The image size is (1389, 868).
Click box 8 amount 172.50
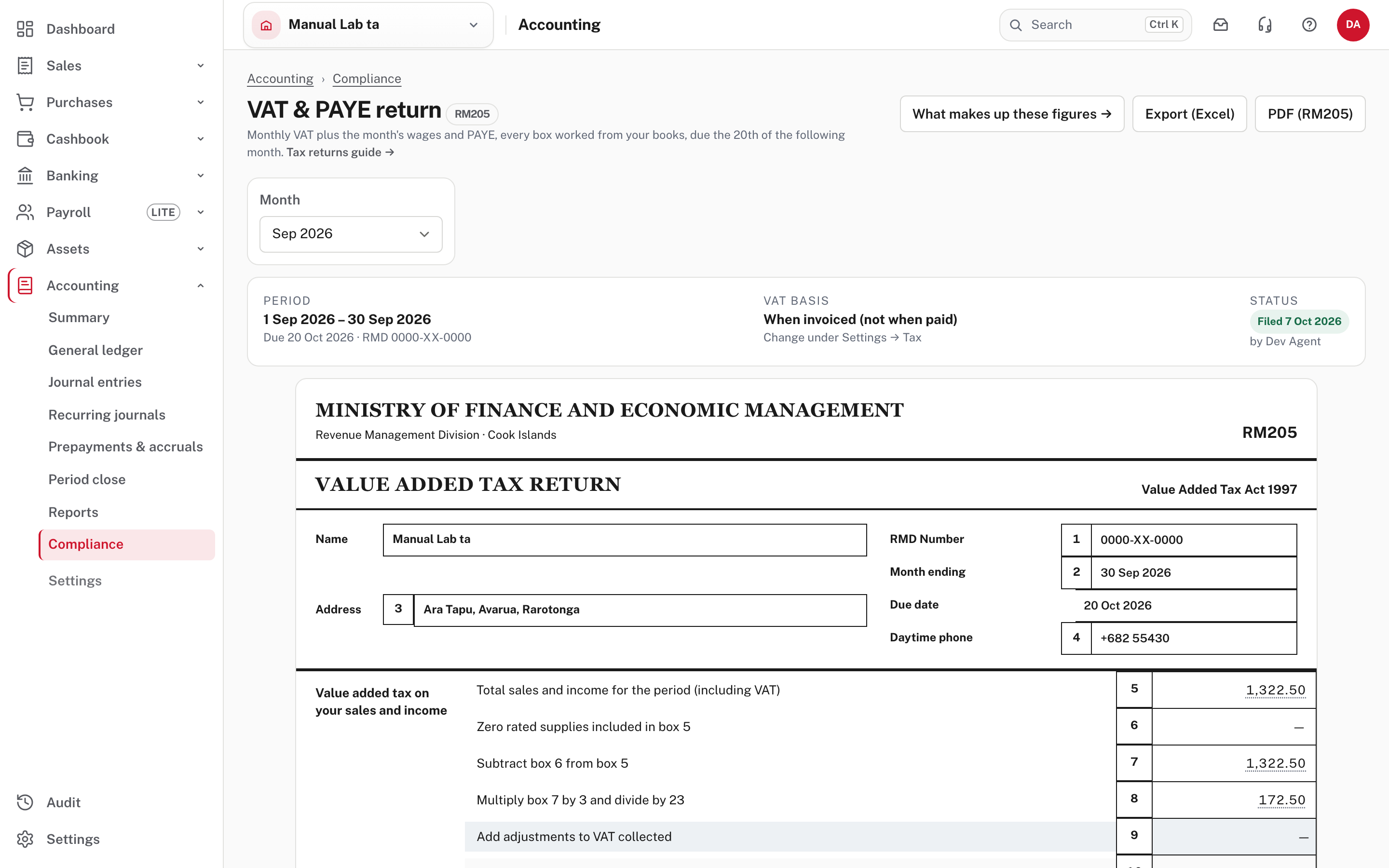(x=1281, y=800)
